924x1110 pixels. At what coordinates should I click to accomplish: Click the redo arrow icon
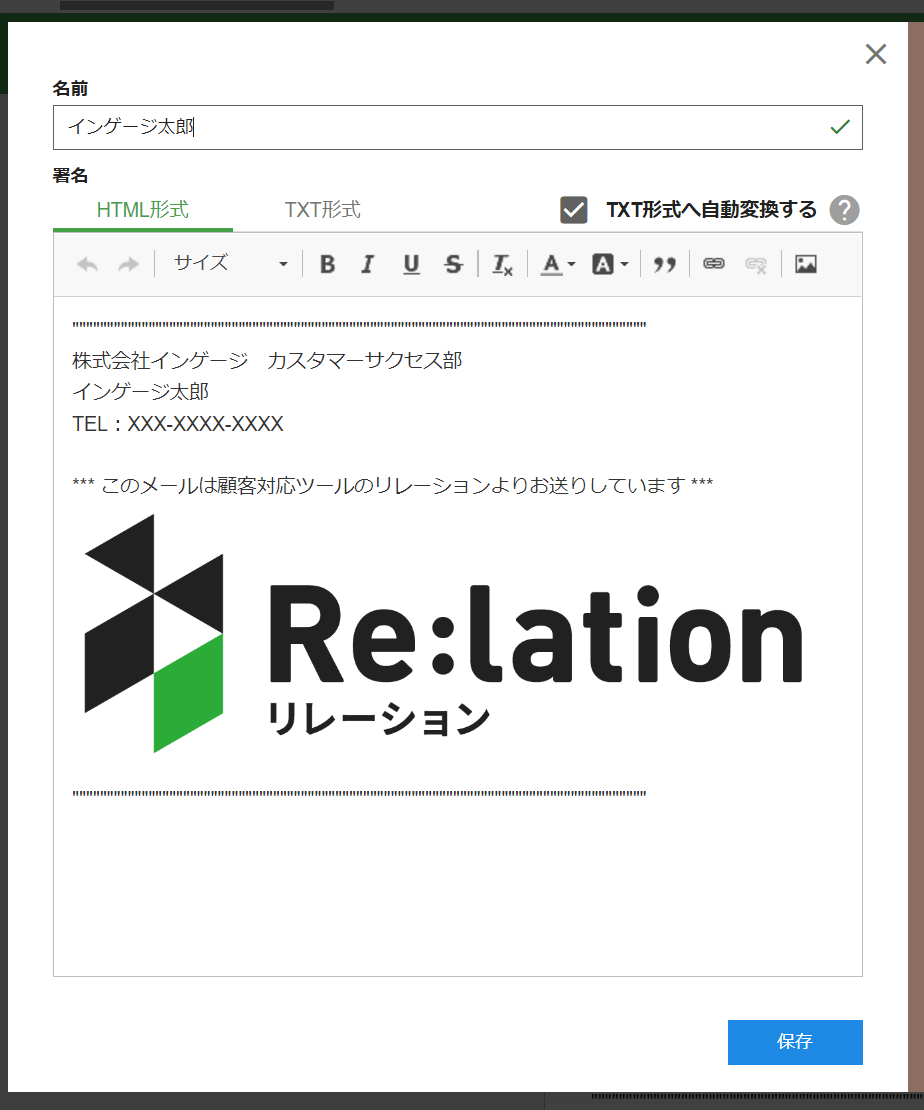[129, 264]
